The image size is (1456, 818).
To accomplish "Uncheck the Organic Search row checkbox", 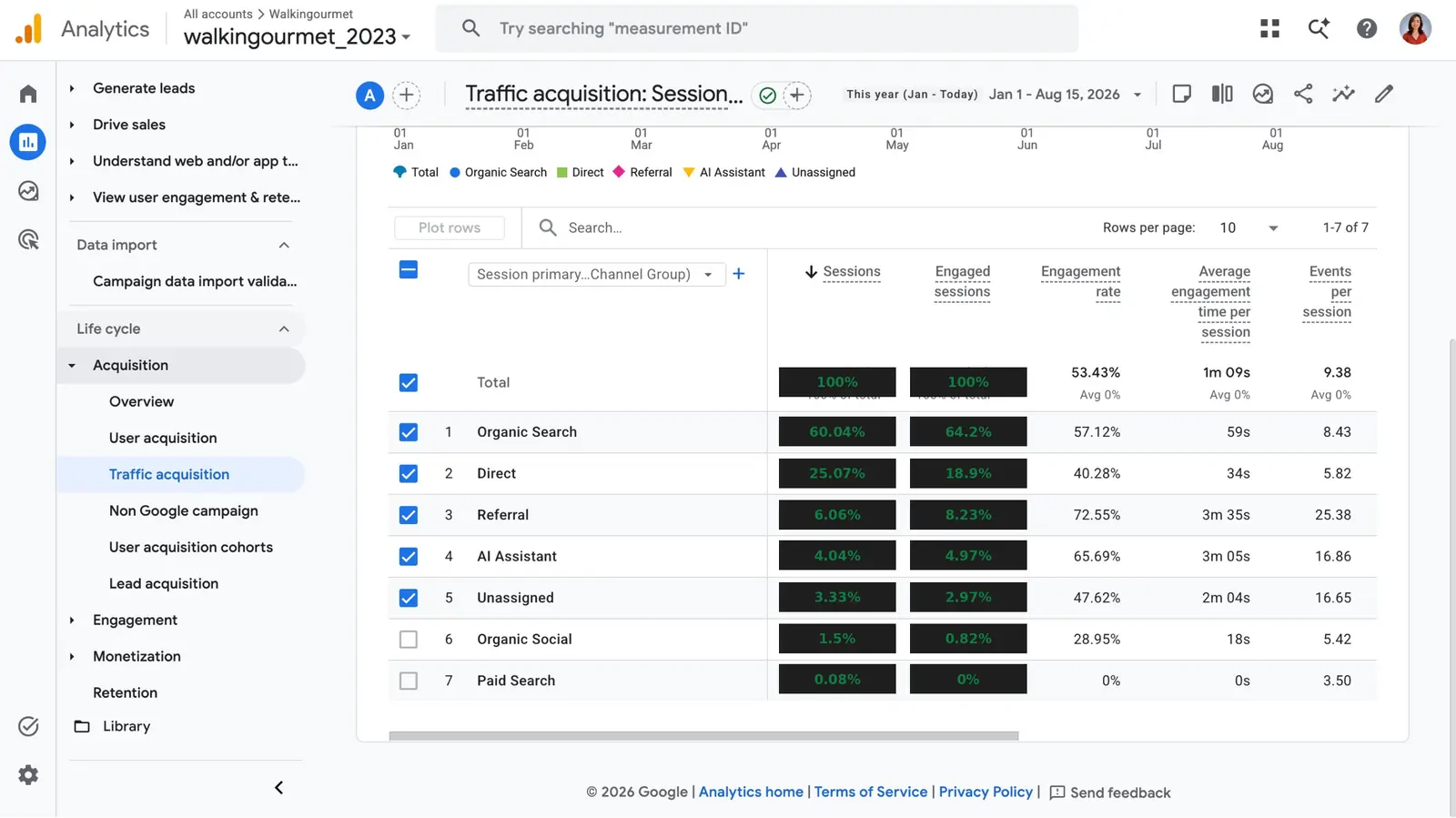I will (409, 432).
